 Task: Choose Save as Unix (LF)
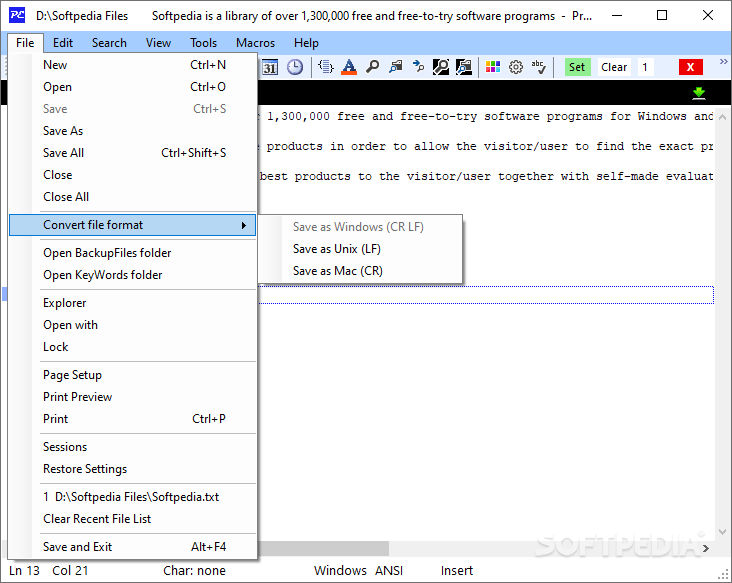(x=360, y=249)
